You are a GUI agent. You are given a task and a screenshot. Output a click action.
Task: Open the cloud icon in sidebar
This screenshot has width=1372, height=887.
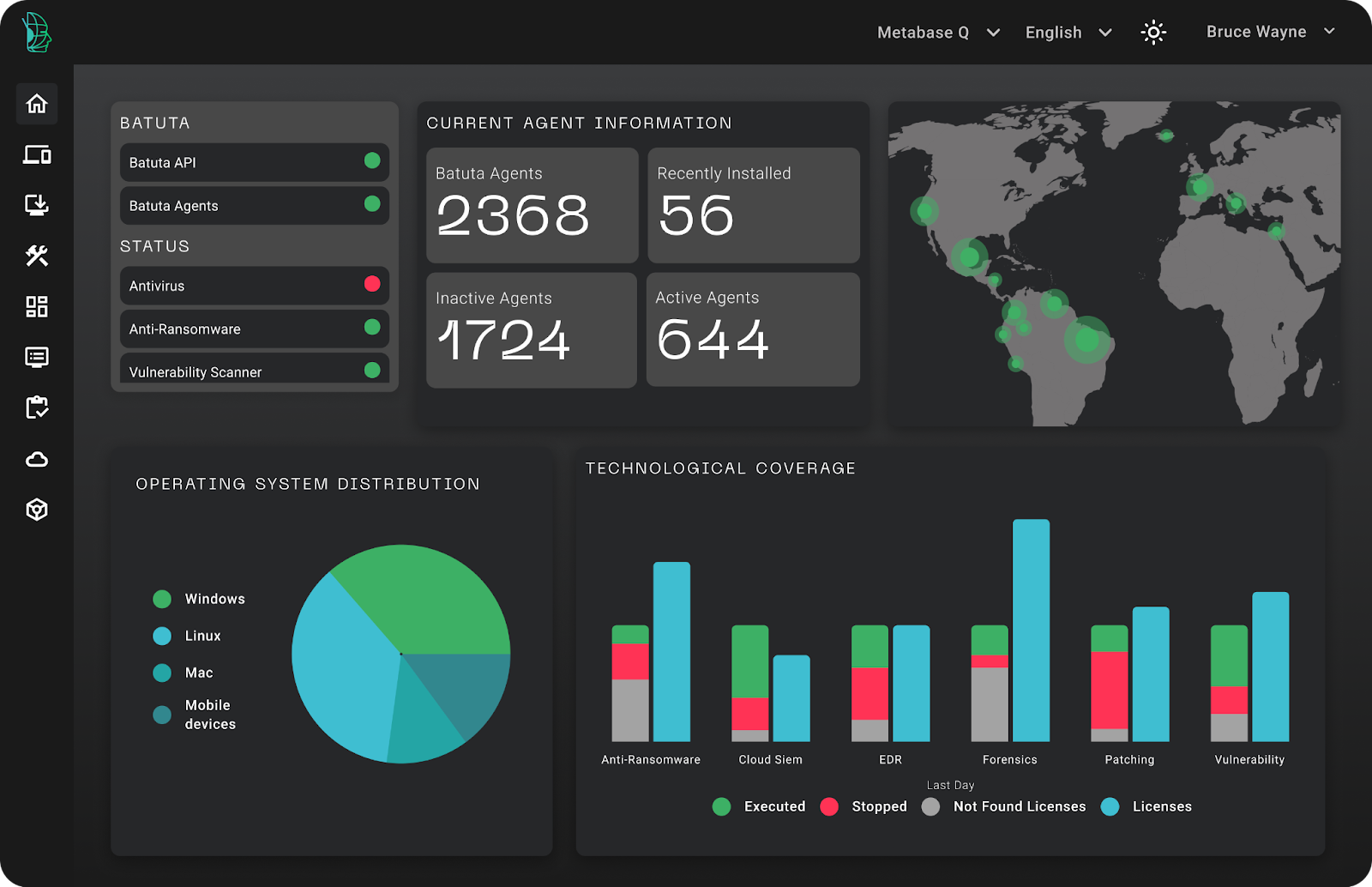pos(37,459)
